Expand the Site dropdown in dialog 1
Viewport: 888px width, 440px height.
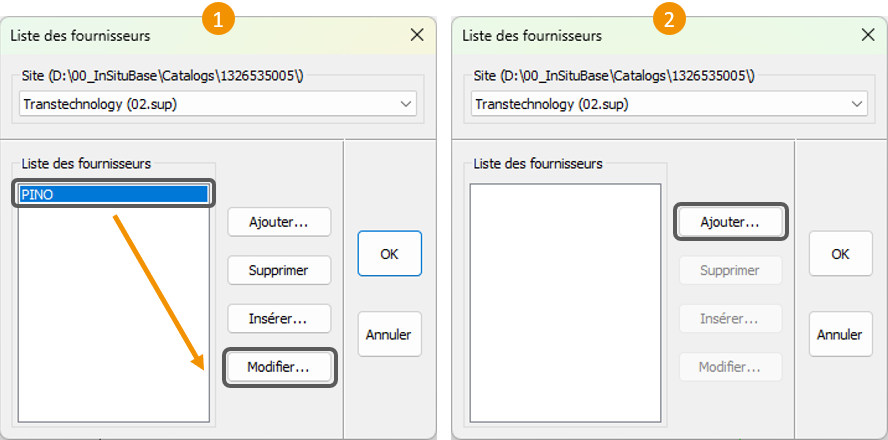pos(405,104)
